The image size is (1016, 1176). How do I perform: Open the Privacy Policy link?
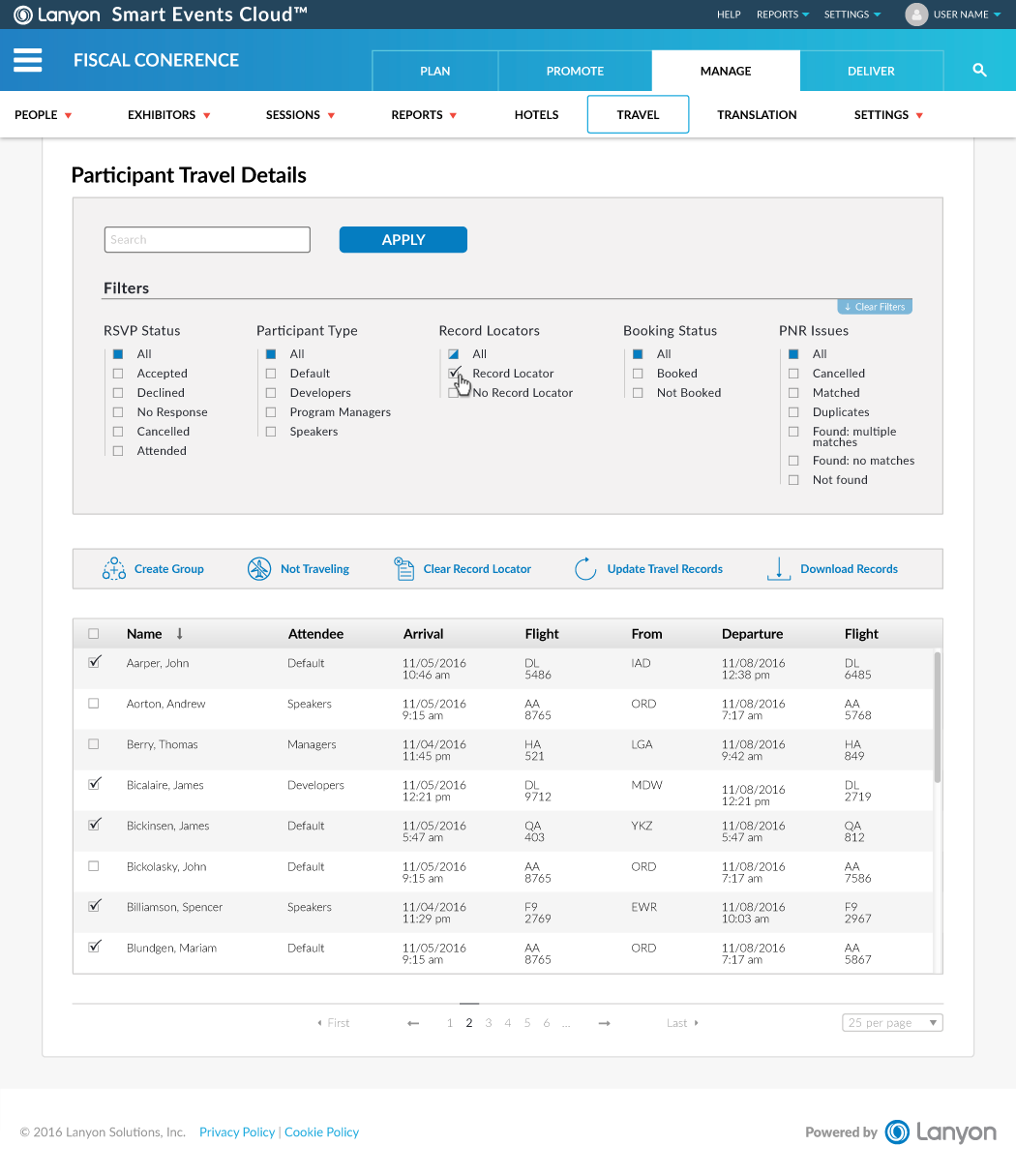point(237,1132)
